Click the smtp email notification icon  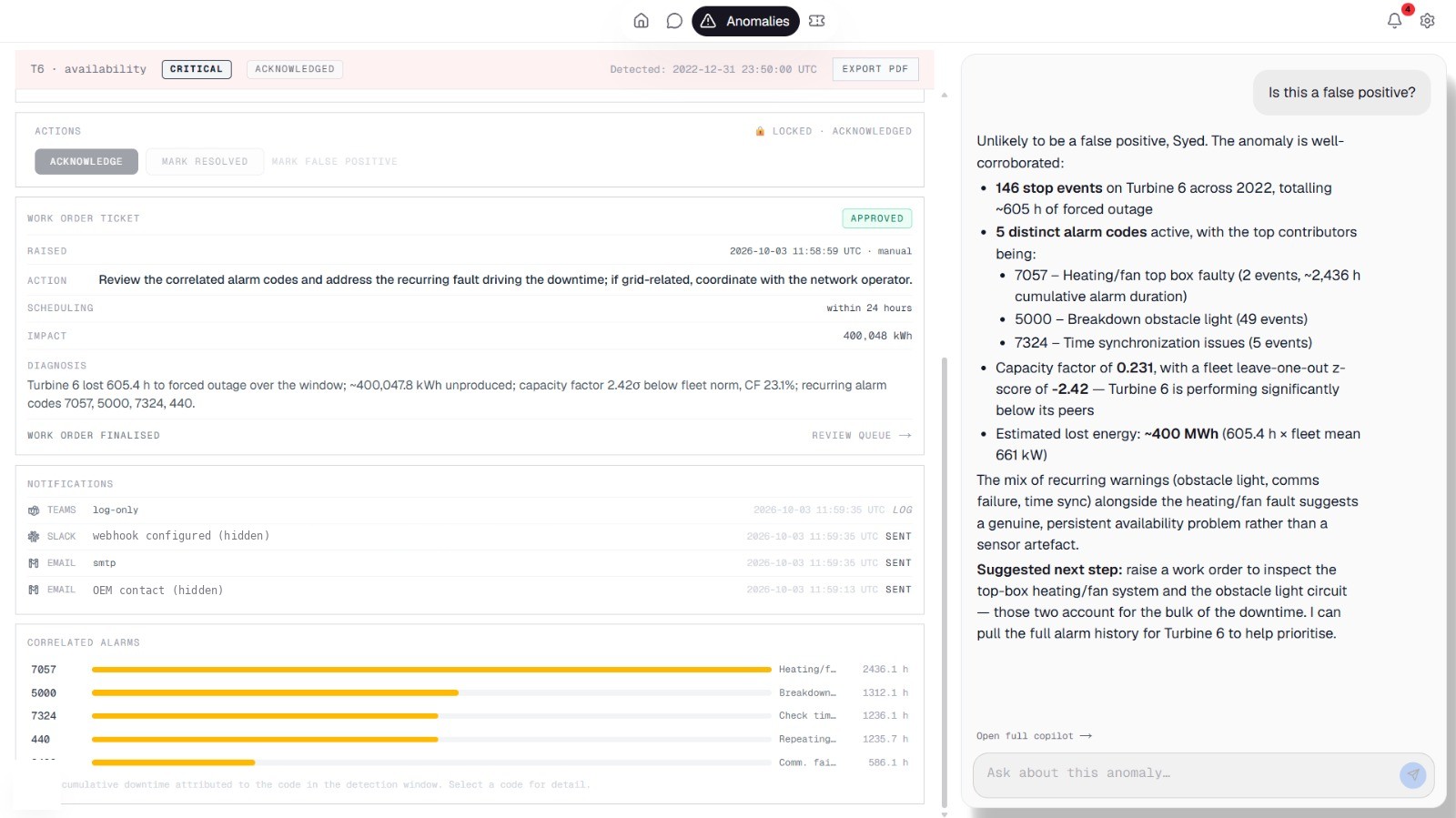(34, 563)
